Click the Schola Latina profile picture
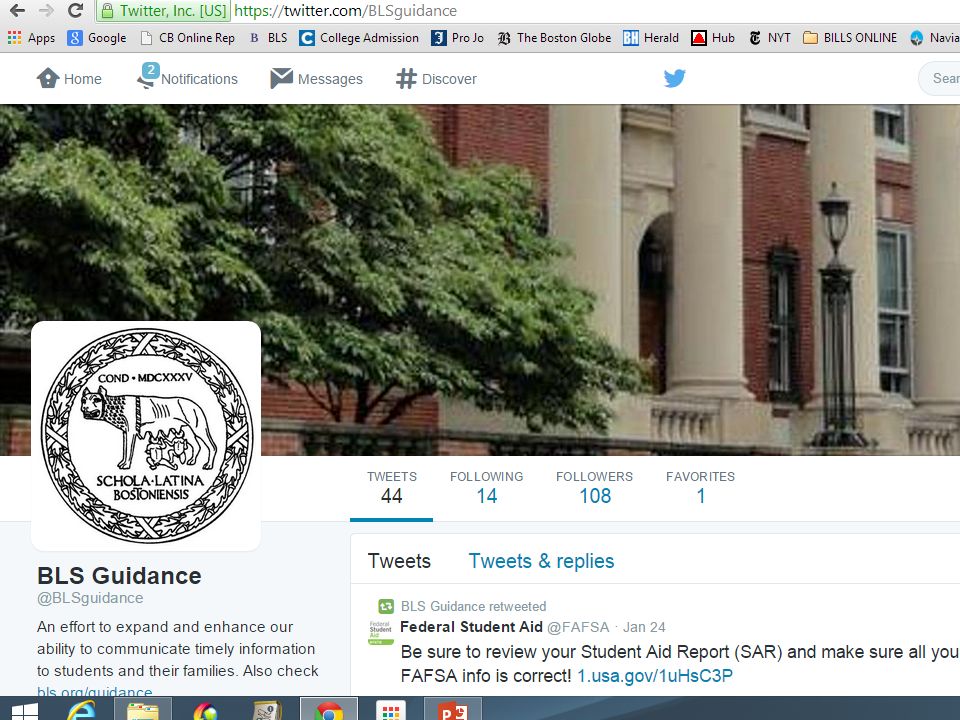Image resolution: width=960 pixels, height=720 pixels. (x=146, y=435)
